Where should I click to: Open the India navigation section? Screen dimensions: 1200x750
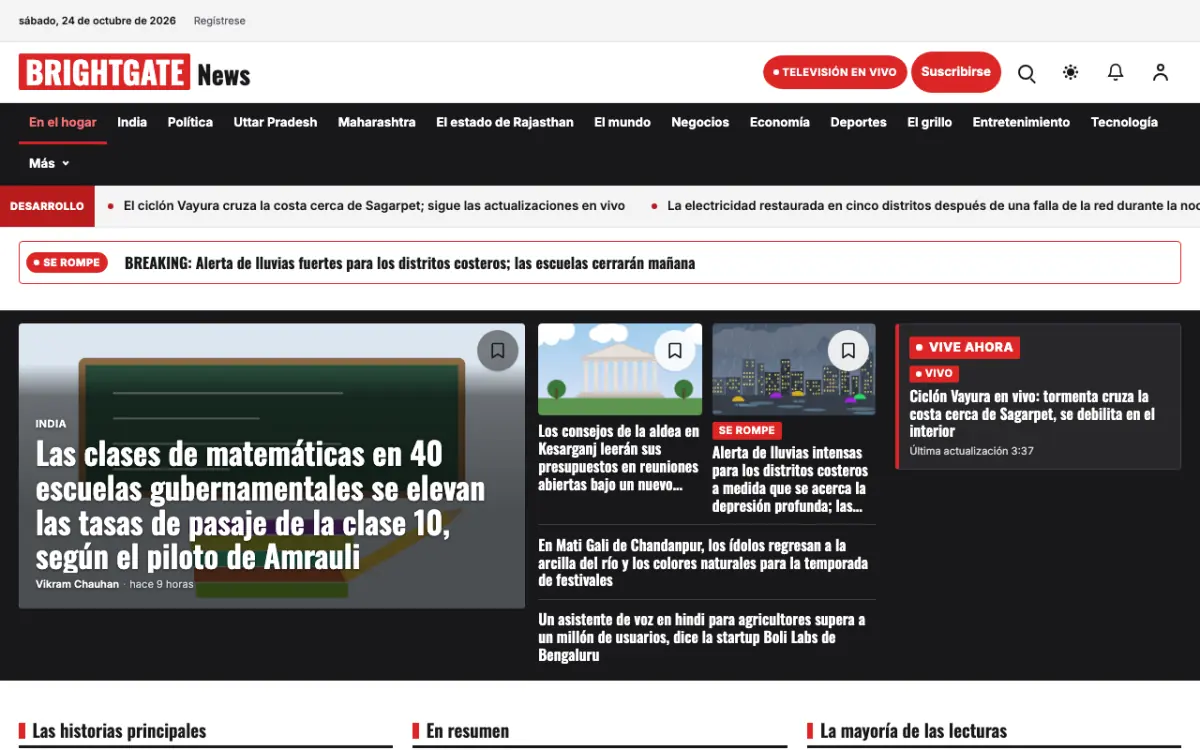click(132, 122)
